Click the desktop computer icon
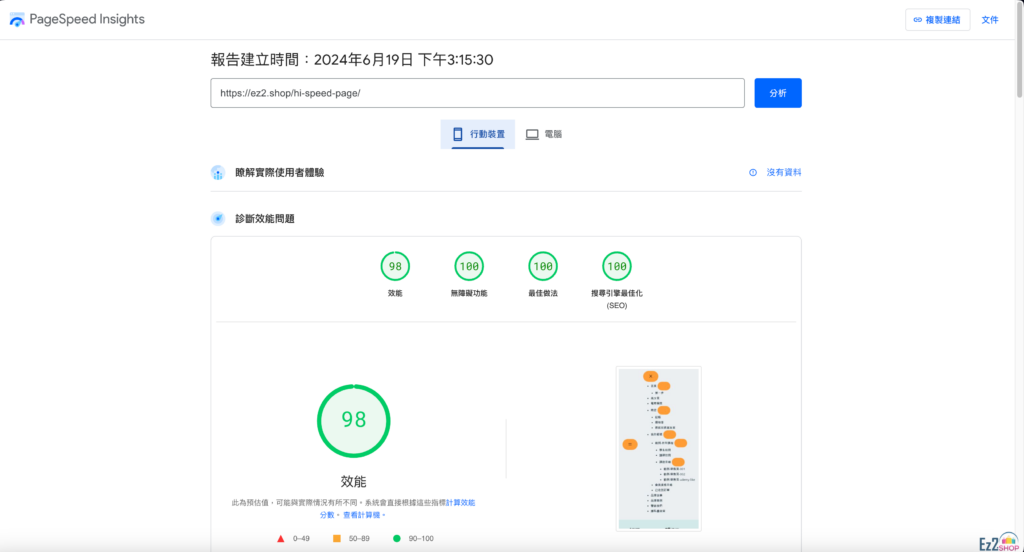 tap(532, 134)
